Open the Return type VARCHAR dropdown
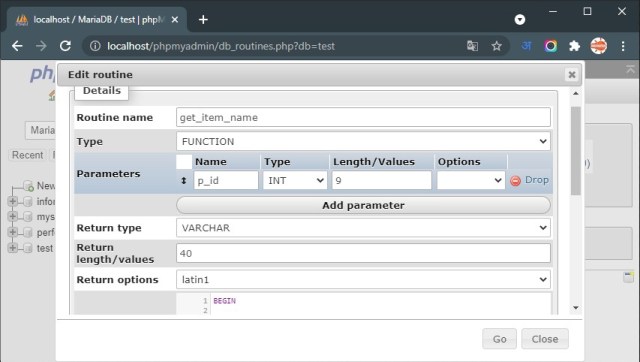Viewport: 640px width, 362px height. click(363, 228)
